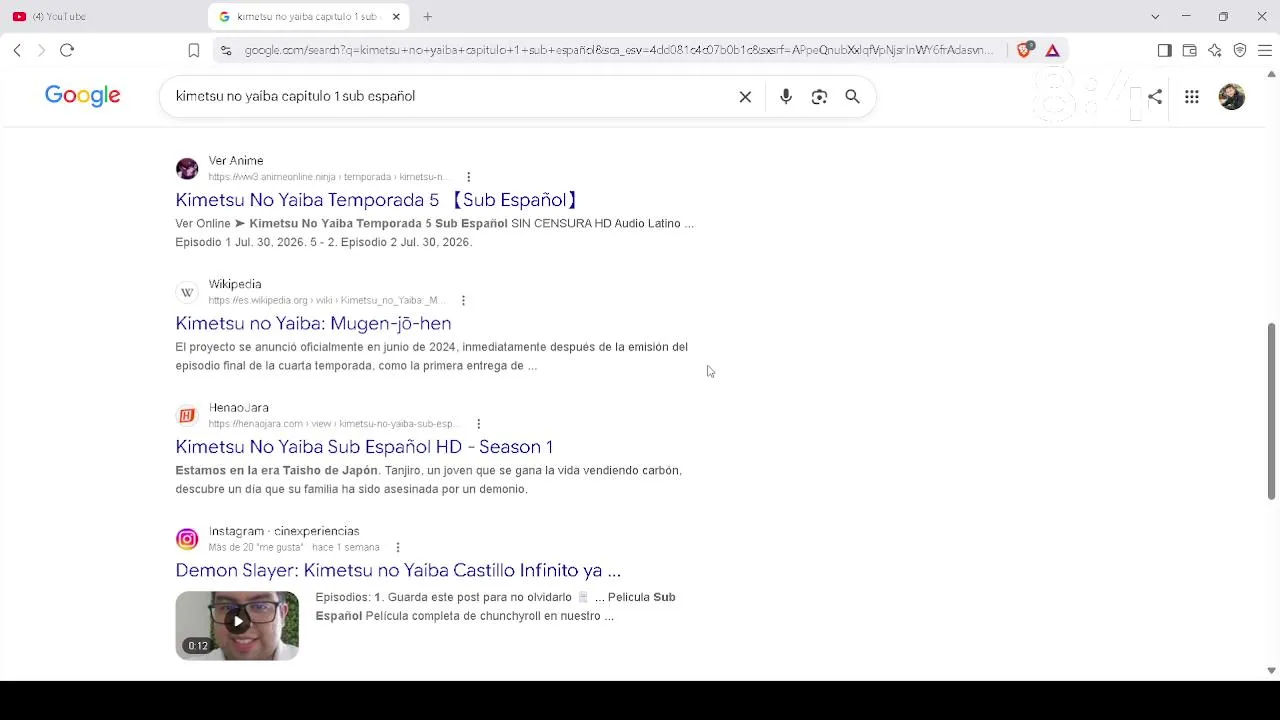Click the scrollbar up arrow
Viewport: 1280px width, 720px height.
click(1272, 74)
